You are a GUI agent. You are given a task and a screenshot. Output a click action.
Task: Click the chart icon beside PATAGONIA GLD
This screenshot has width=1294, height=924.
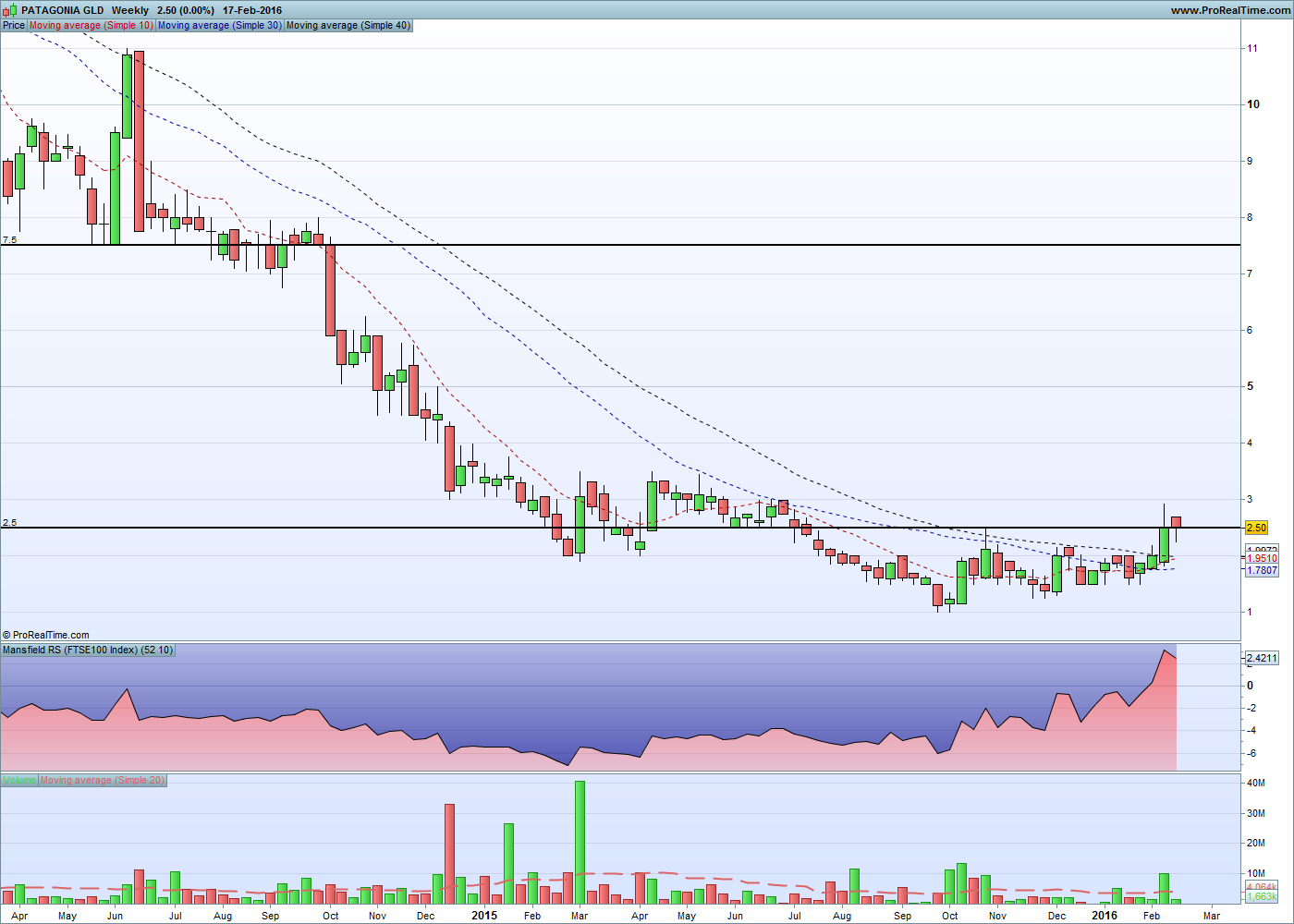(10, 10)
